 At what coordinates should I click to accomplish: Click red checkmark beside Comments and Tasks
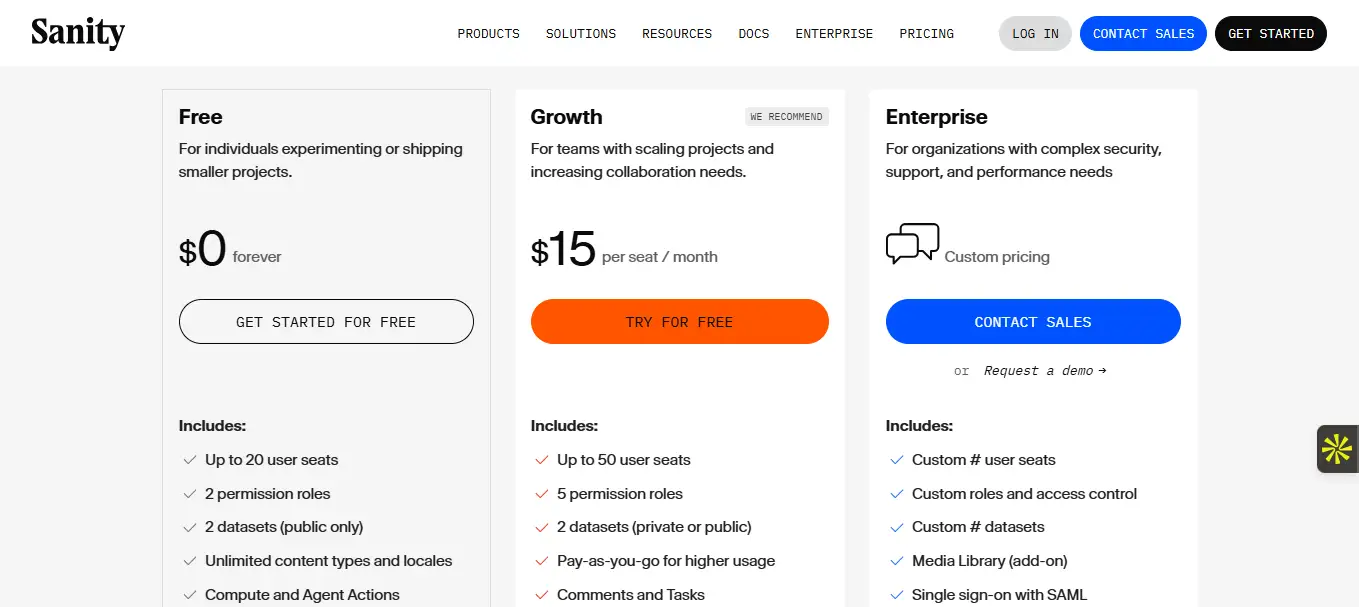click(541, 595)
